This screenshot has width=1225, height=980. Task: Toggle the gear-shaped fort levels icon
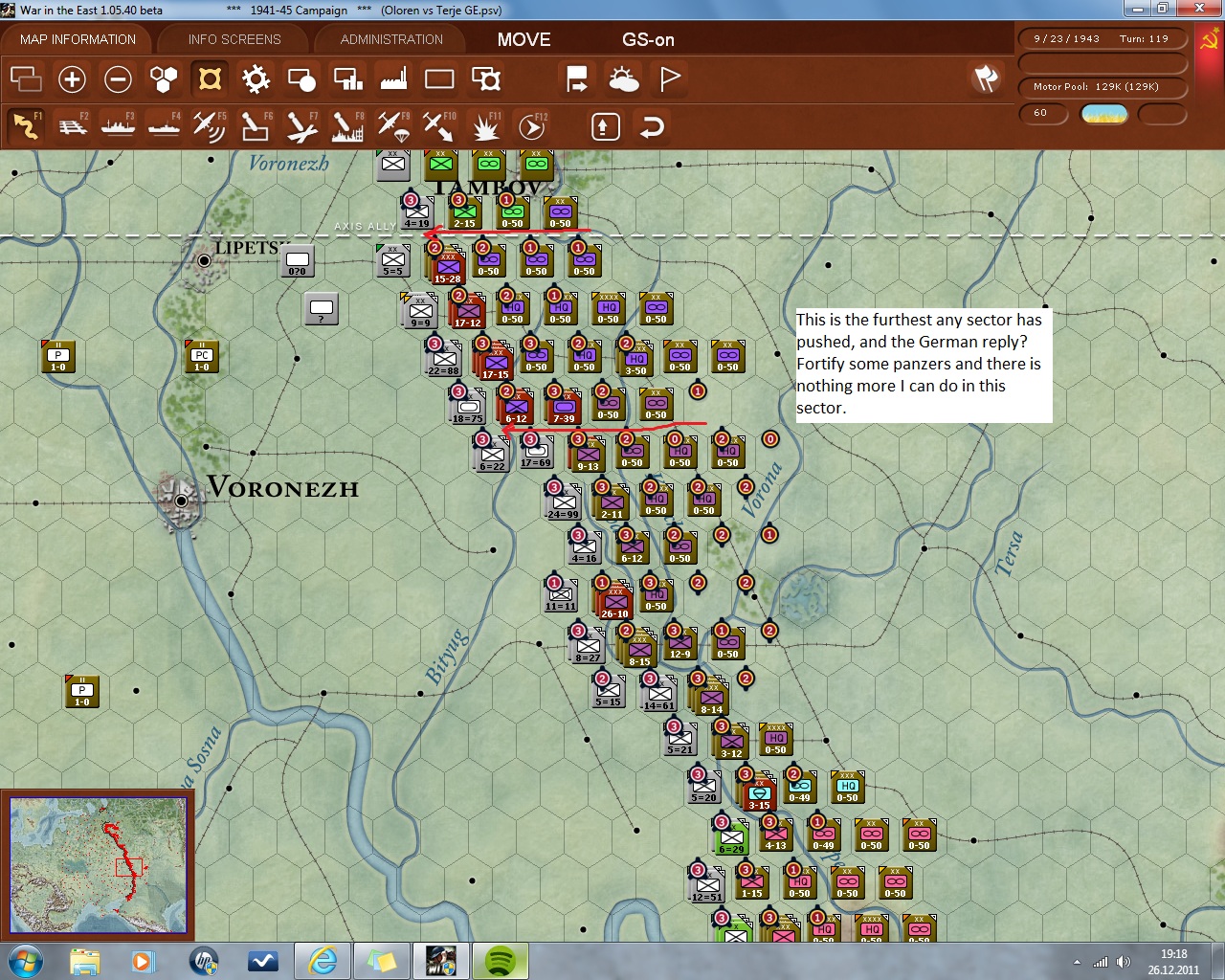click(x=256, y=78)
